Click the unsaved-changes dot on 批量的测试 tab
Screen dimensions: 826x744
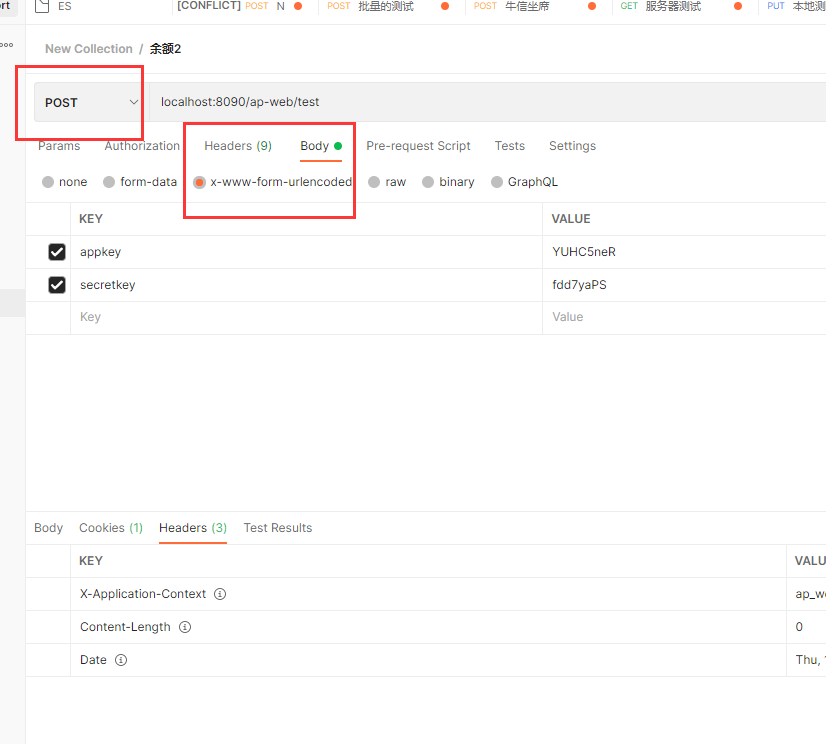[x=445, y=6]
